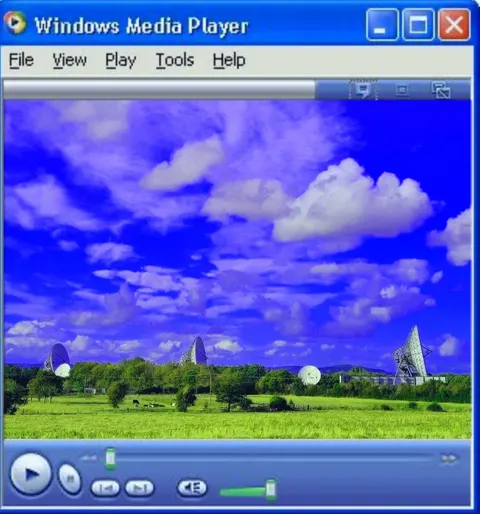Start playback with the round Play button

(31, 474)
